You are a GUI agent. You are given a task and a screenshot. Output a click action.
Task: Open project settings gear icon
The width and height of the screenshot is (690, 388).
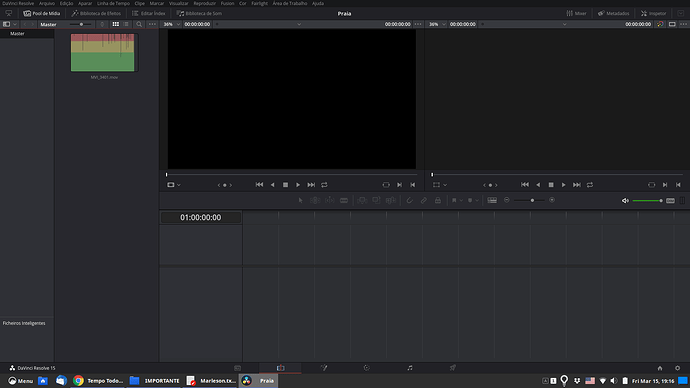point(678,368)
